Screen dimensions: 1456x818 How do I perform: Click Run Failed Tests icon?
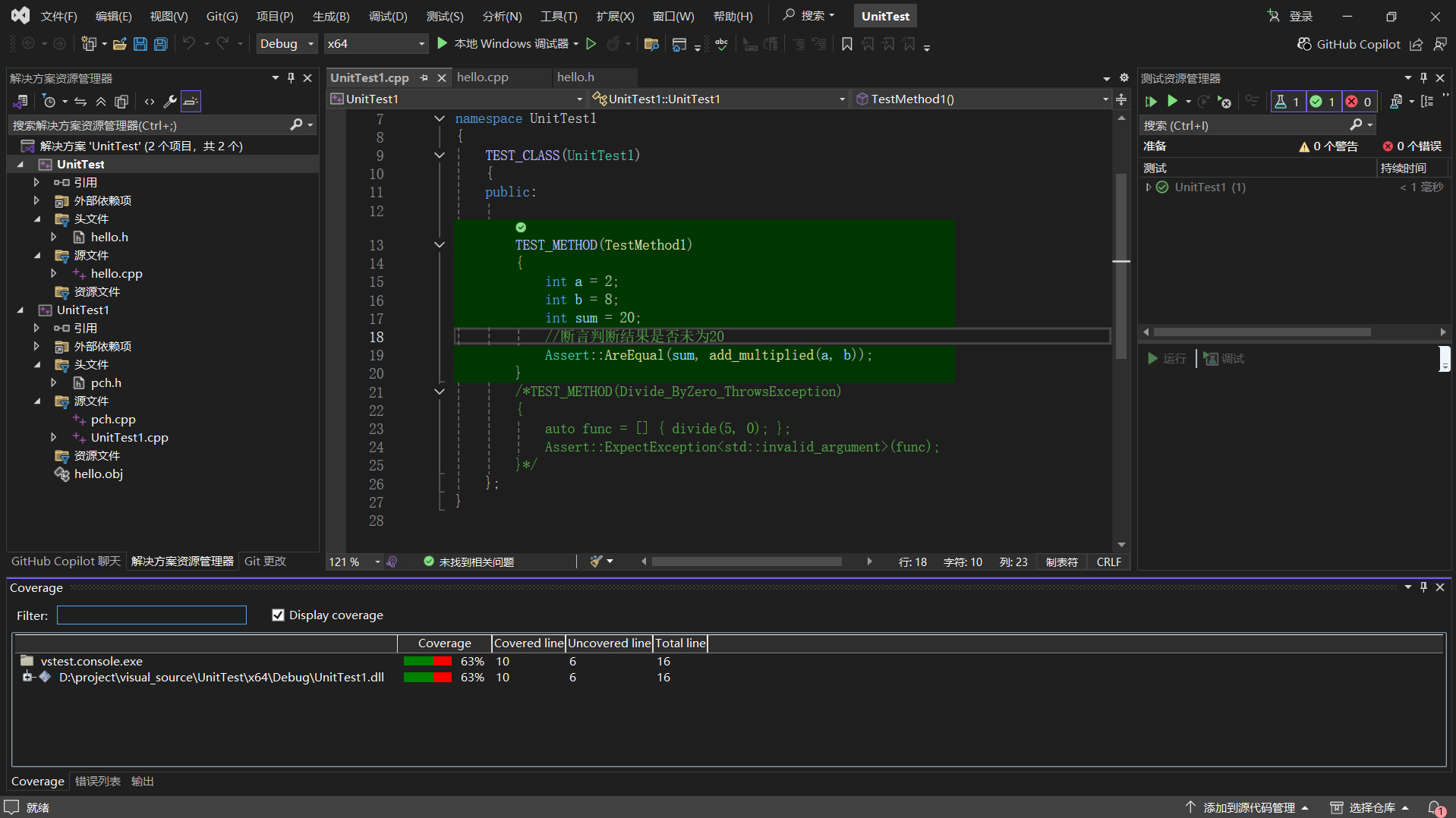(x=1224, y=101)
